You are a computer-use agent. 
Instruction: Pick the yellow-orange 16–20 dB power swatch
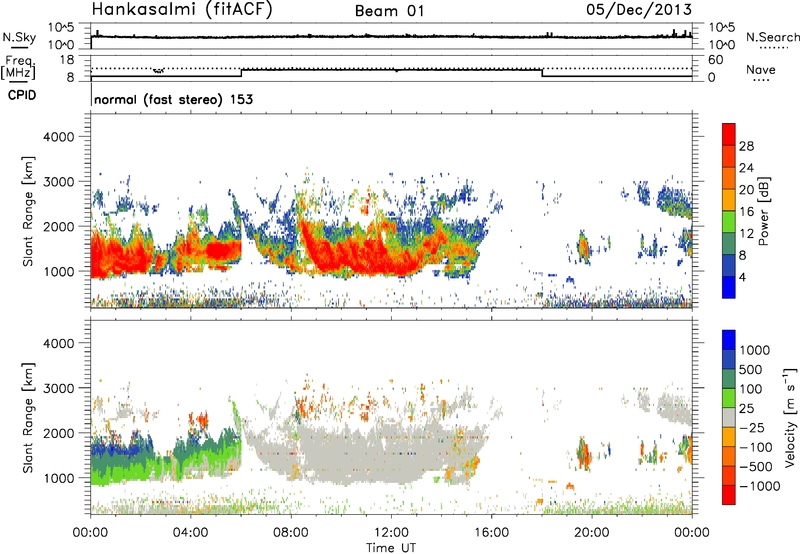point(729,200)
